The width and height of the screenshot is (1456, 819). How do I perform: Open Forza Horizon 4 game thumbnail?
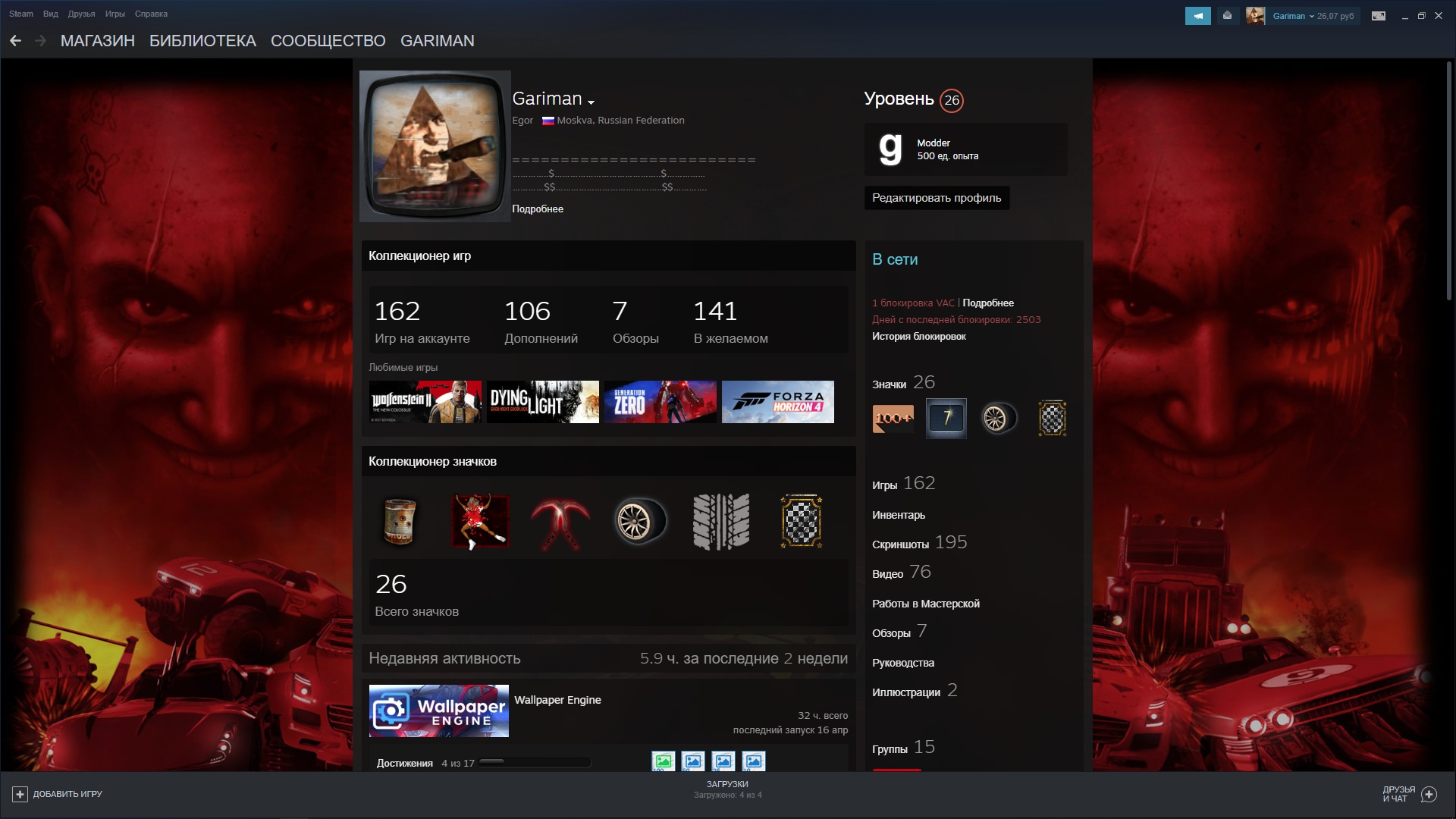[777, 402]
